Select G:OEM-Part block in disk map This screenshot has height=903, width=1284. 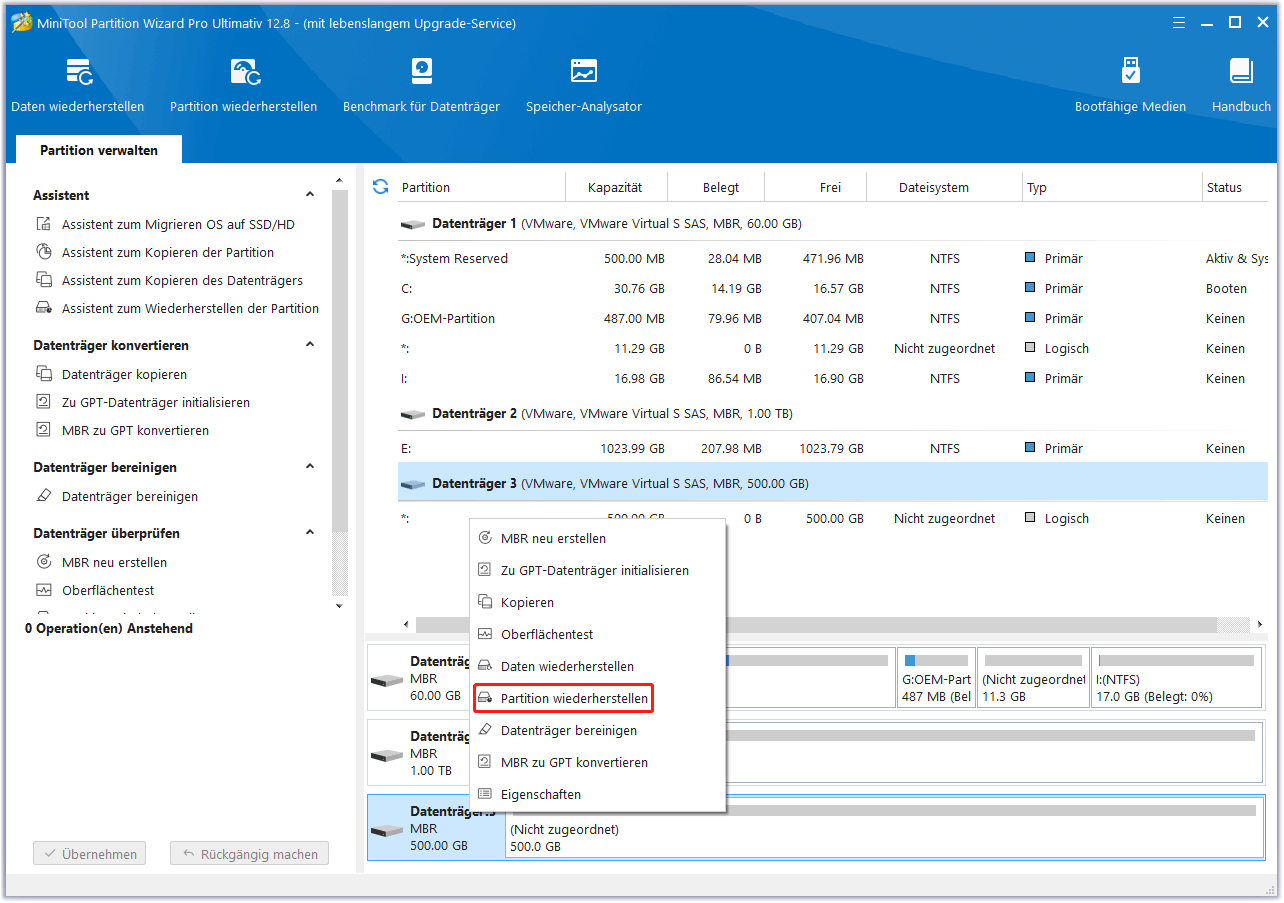[x=936, y=677]
